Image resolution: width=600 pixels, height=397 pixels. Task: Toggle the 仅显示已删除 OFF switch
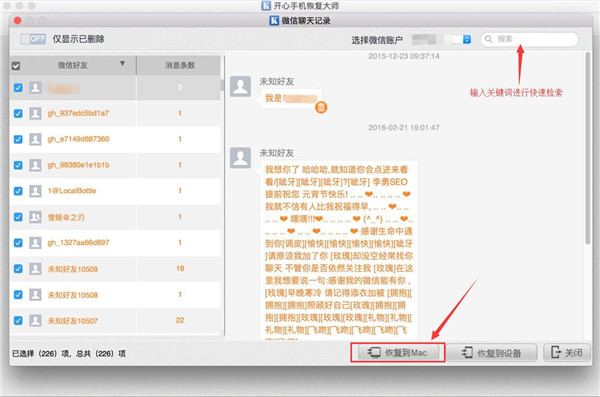click(33, 39)
